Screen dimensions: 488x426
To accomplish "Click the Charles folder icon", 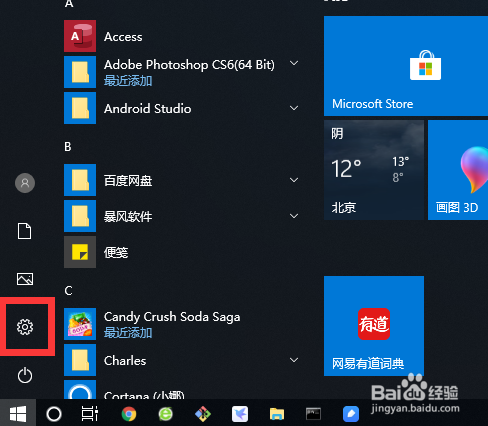I will [80, 360].
